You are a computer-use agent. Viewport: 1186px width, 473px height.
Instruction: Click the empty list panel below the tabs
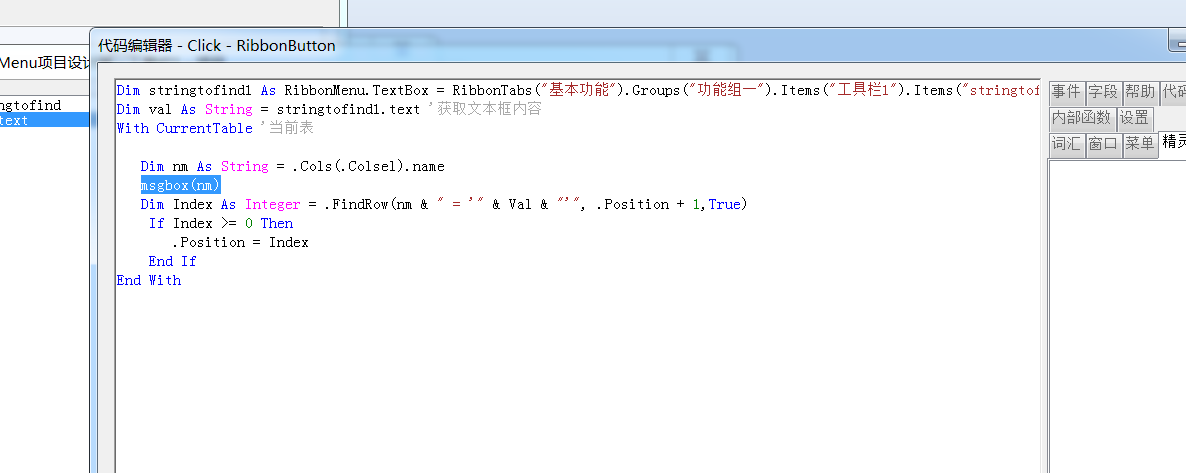[1115, 310]
